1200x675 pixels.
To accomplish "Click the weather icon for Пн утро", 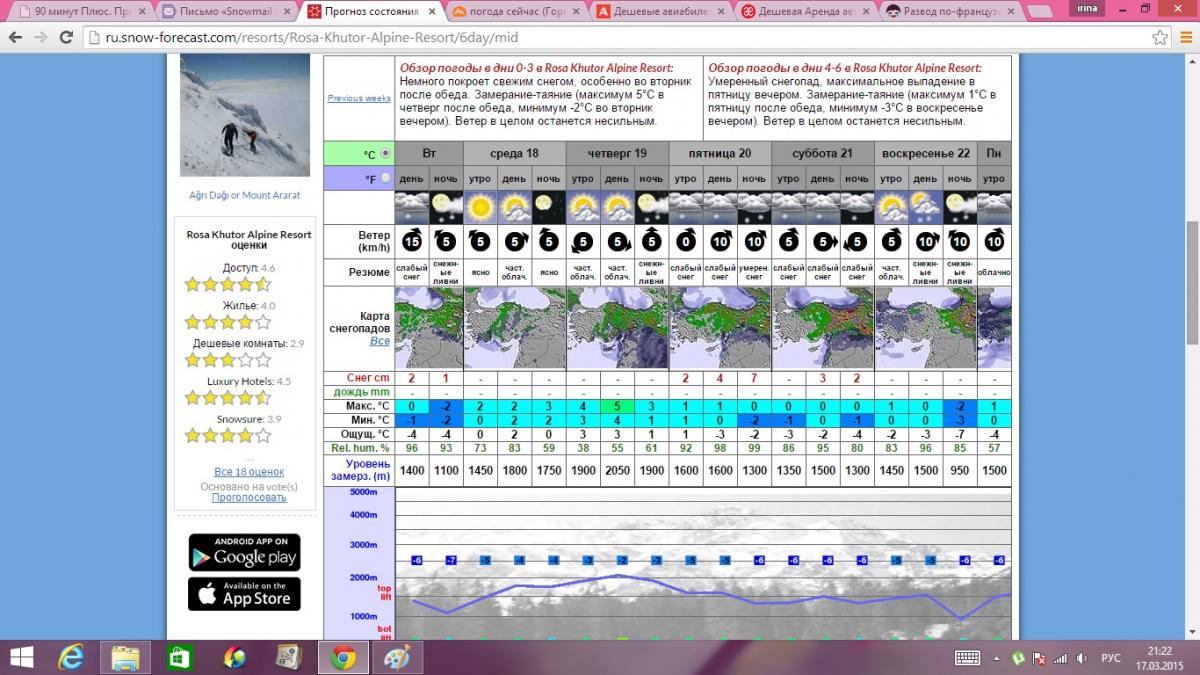I will [x=994, y=207].
